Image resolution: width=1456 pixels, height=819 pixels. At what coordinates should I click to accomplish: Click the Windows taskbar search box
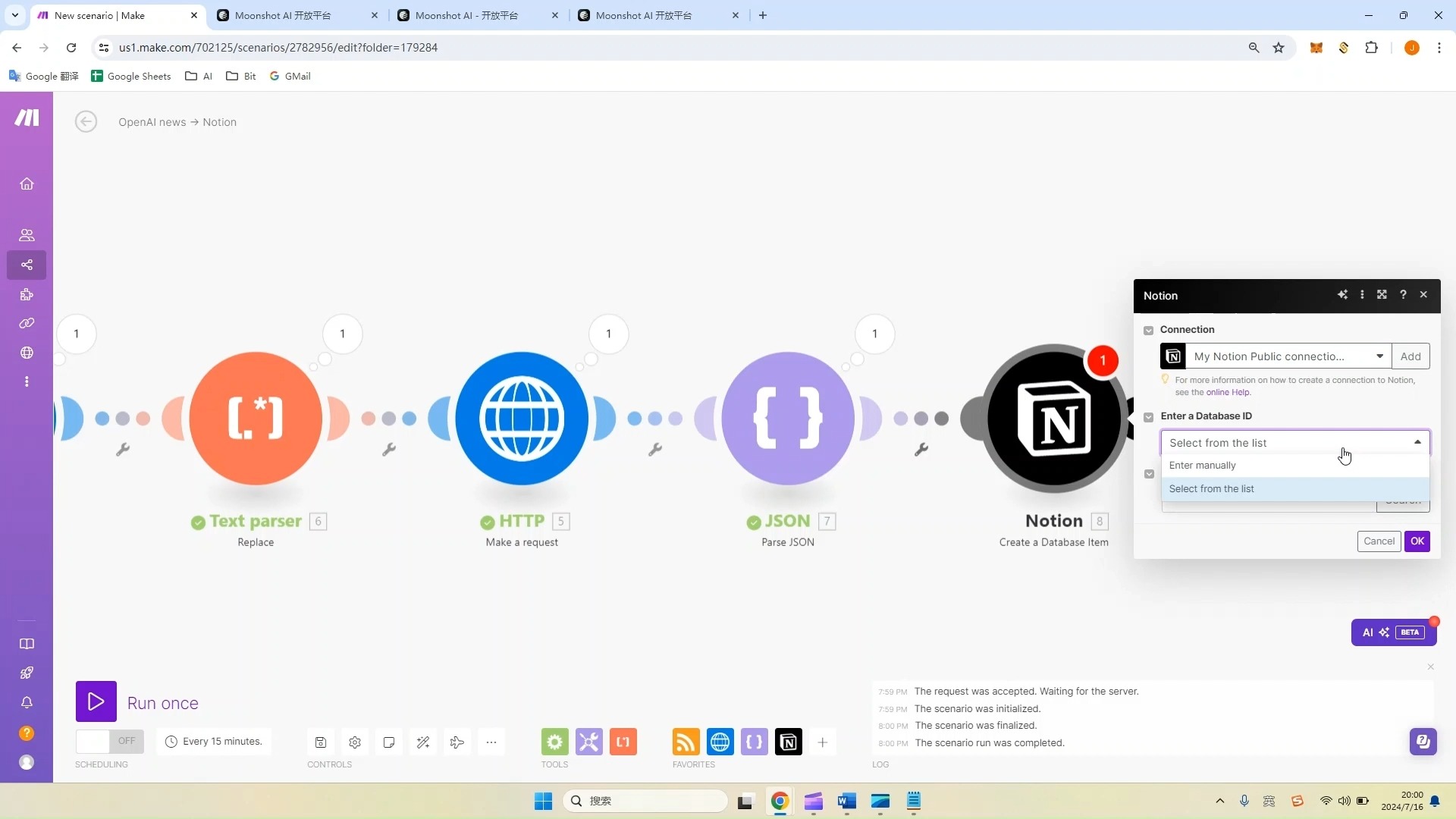pyautogui.click(x=645, y=801)
